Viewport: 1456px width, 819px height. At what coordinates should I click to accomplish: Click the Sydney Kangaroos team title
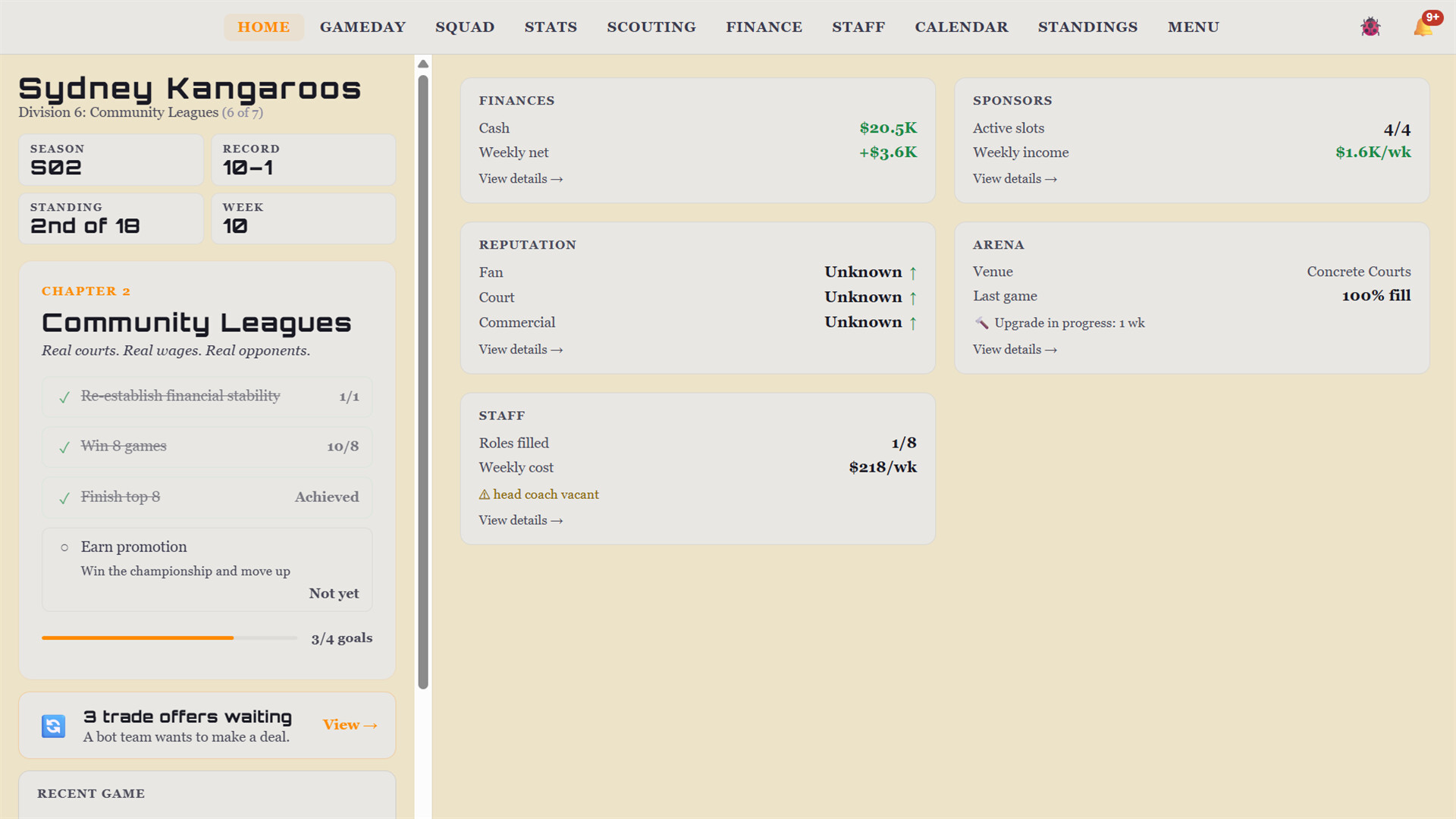[x=190, y=89]
